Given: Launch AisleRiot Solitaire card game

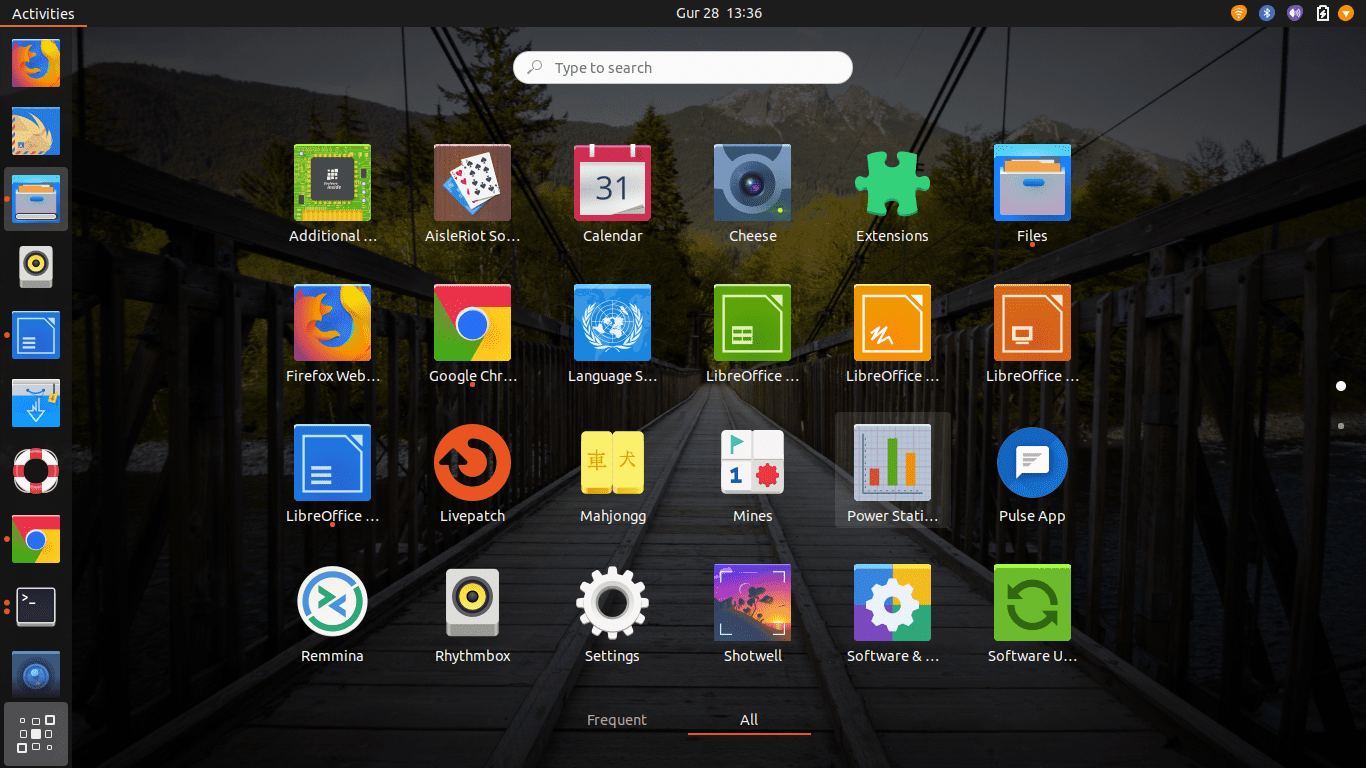Looking at the screenshot, I should pos(472,183).
